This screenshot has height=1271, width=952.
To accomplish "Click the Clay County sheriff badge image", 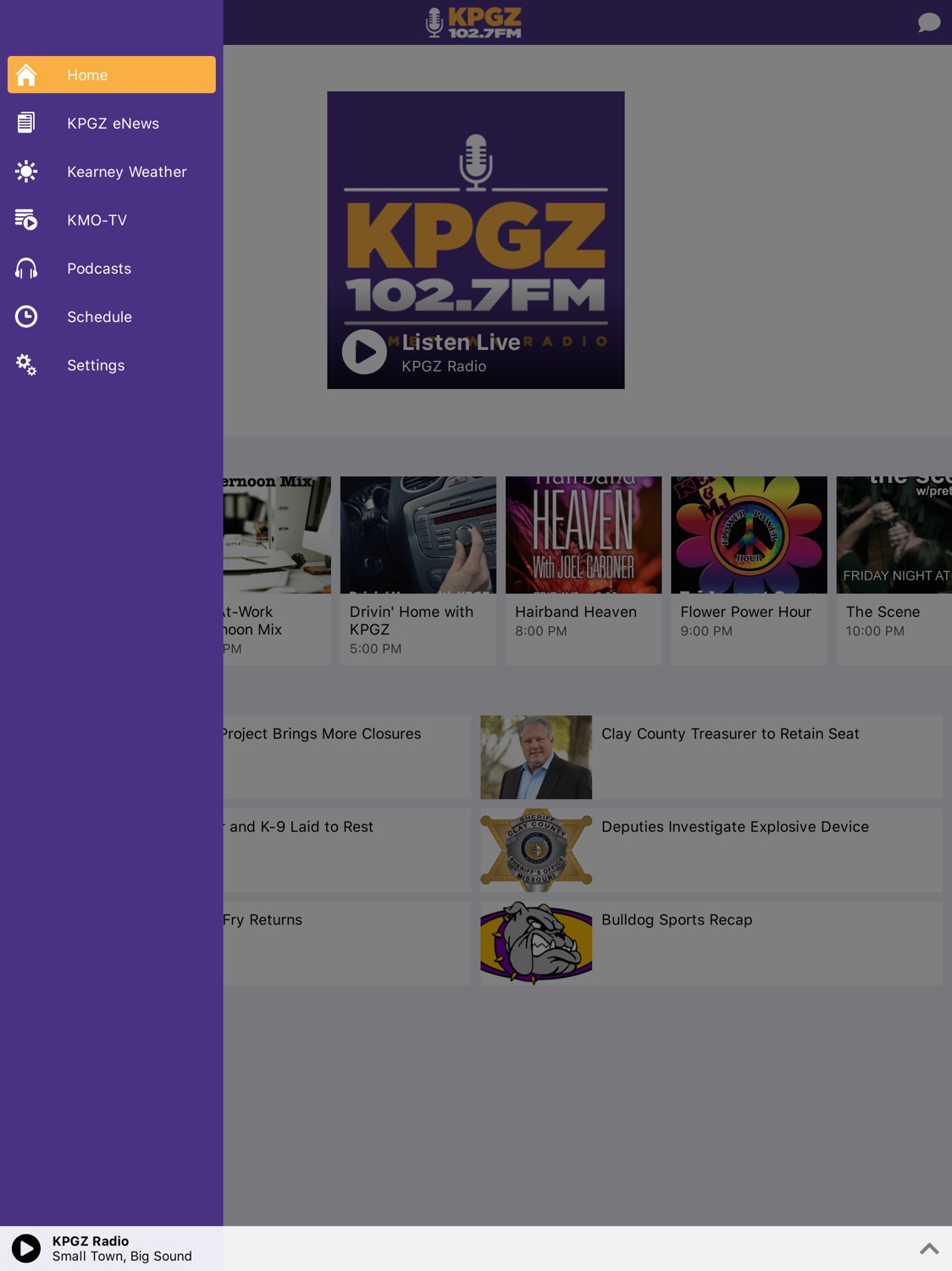I will [x=536, y=850].
